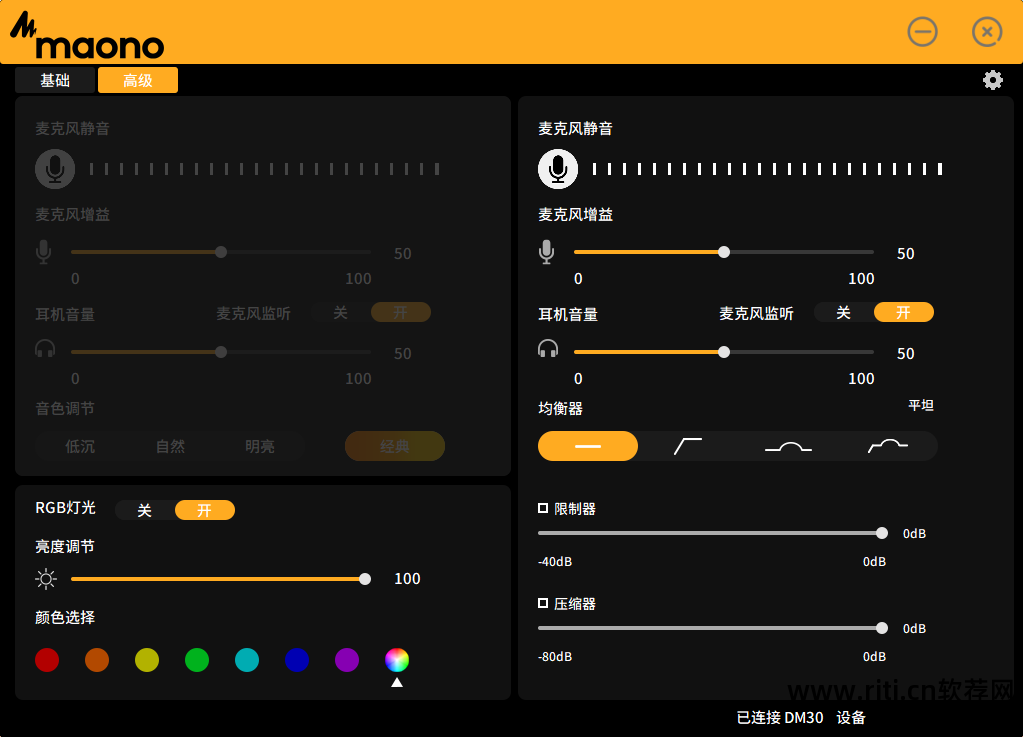
Task: Select the flat equalizer preset
Action: (x=588, y=446)
